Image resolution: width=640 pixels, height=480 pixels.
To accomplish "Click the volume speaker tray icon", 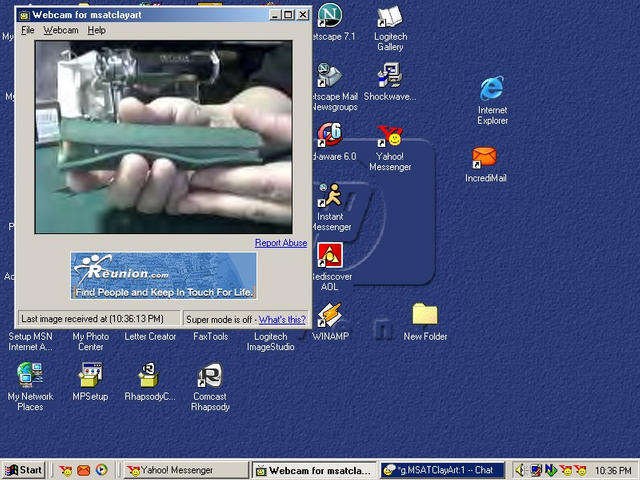I will tap(520, 471).
